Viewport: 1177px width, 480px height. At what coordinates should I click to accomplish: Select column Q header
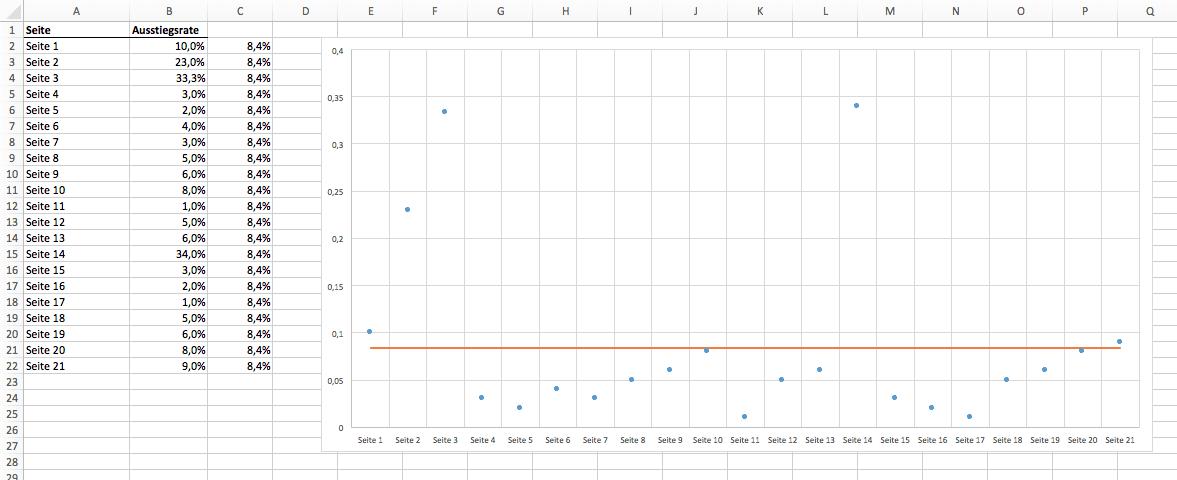(x=1150, y=10)
